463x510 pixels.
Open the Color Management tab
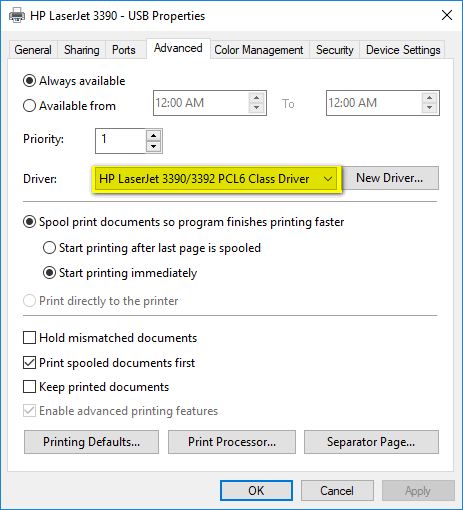[259, 50]
